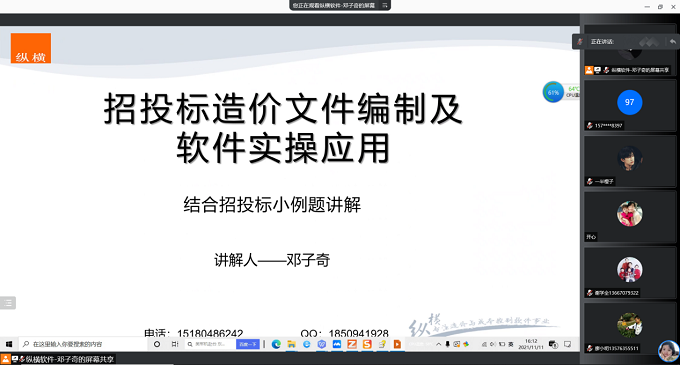
Task: Open File Explorer from the taskbar
Action: [291, 344]
